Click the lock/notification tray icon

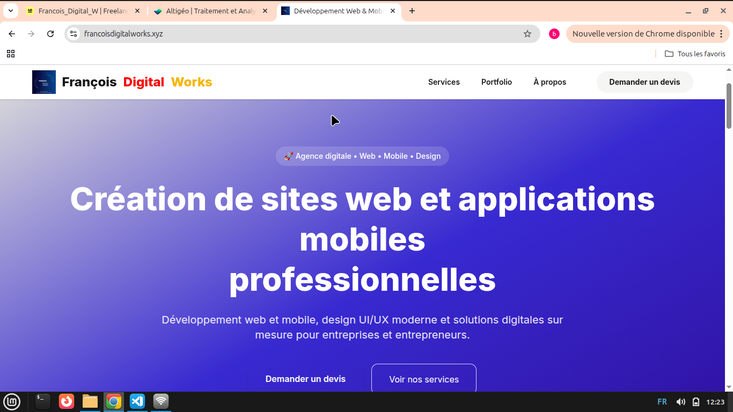point(696,402)
